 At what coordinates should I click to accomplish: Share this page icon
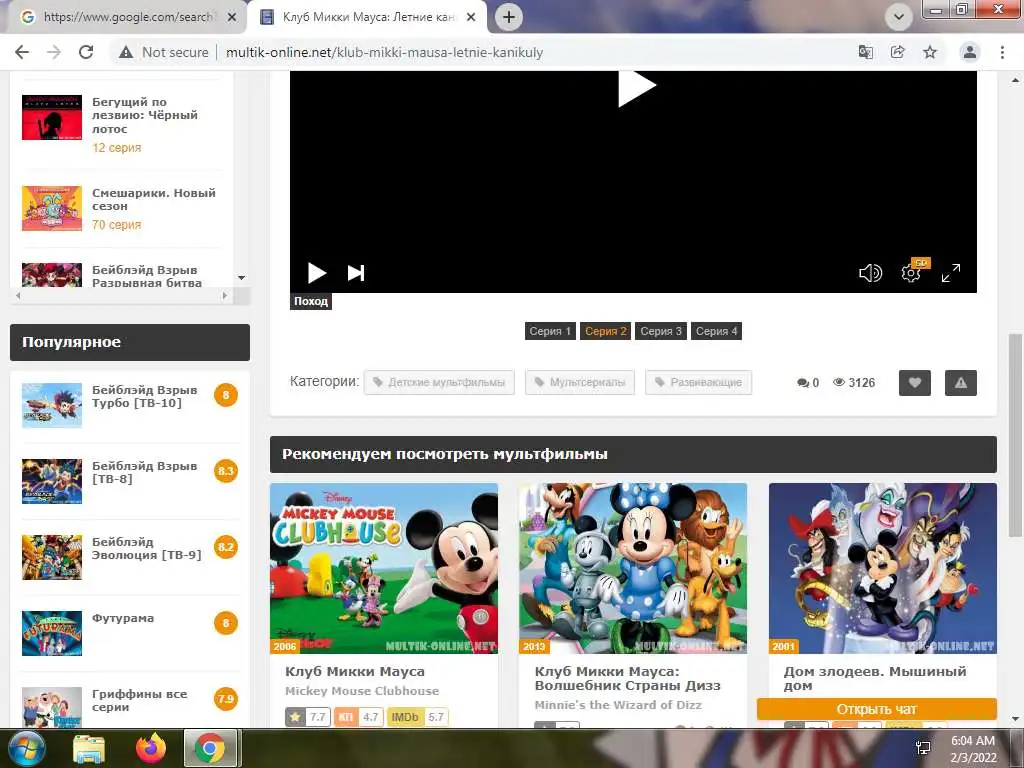pyautogui.click(x=898, y=52)
